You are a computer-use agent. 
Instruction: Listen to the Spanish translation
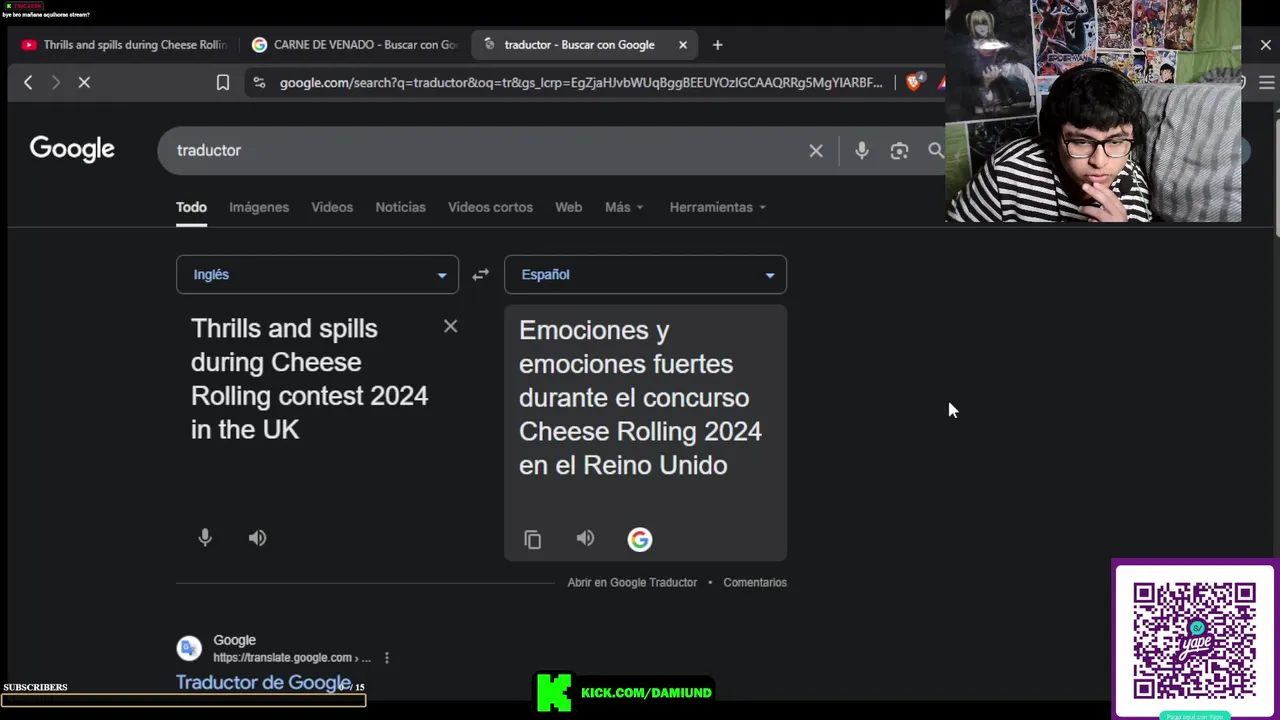[x=585, y=539]
